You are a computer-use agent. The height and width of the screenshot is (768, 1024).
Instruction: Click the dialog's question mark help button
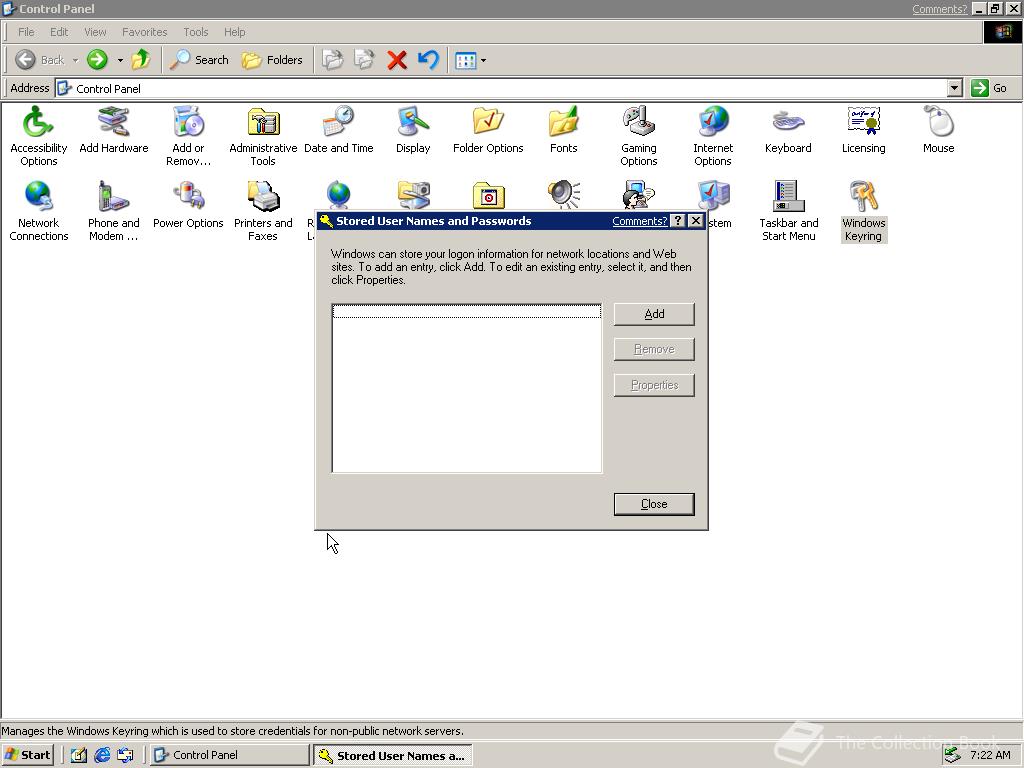point(679,221)
